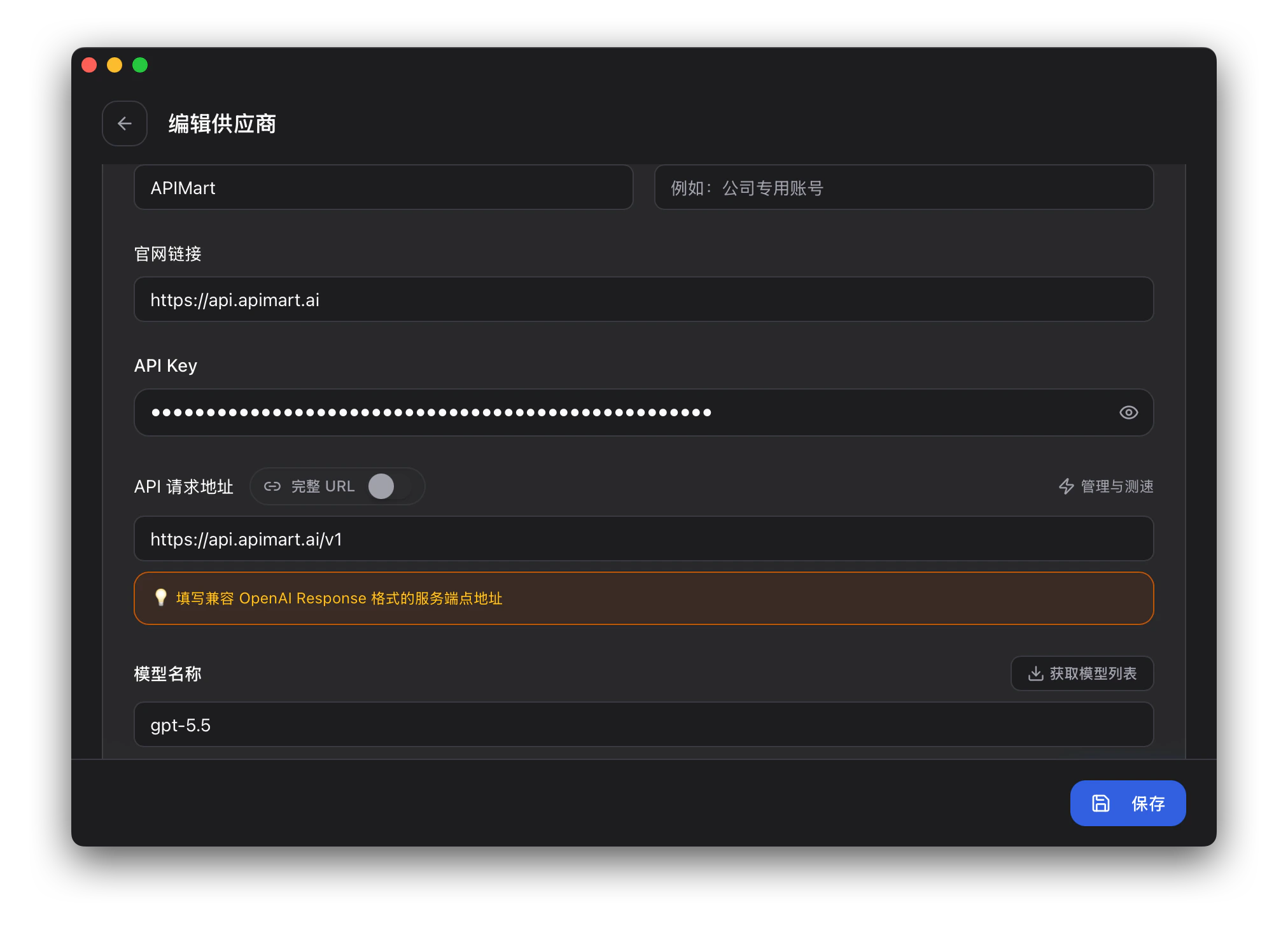The image size is (1288, 942).
Task: Click the lightning bolt icon
Action: pos(1067,486)
